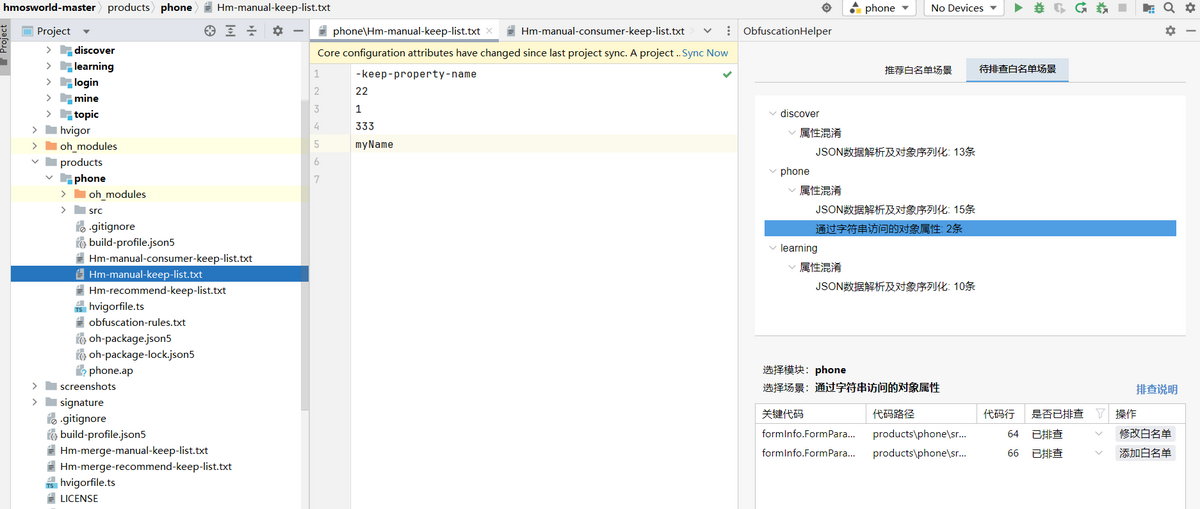Image resolution: width=1200 pixels, height=509 pixels.
Task: Switch to Hm-manual-consumer-keep-list.txt editor tab
Action: [601, 31]
